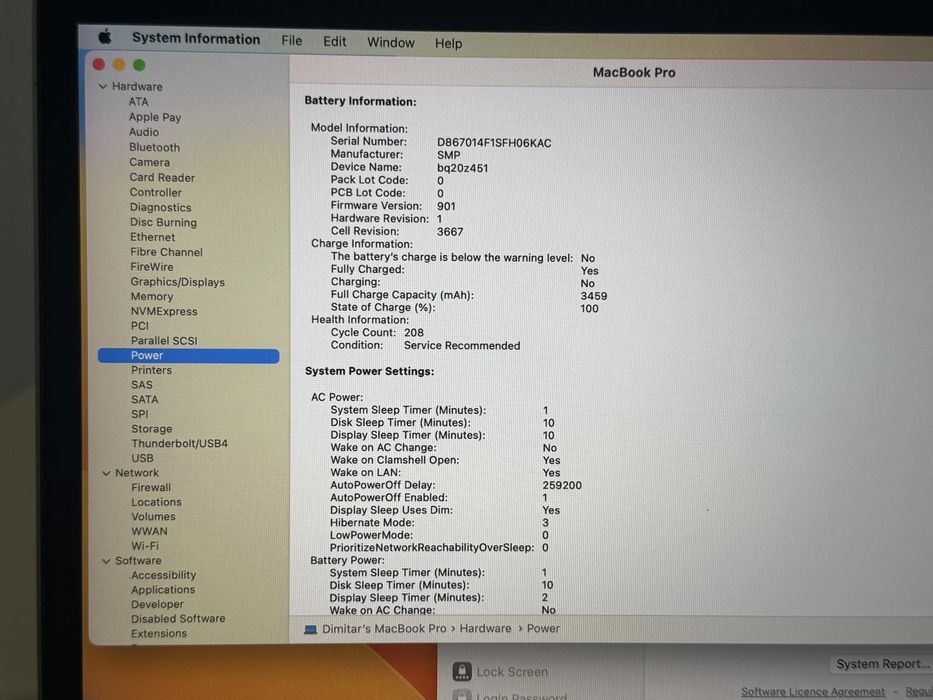The height and width of the screenshot is (700, 933).
Task: Open the Apple menu icon
Action: click(105, 37)
